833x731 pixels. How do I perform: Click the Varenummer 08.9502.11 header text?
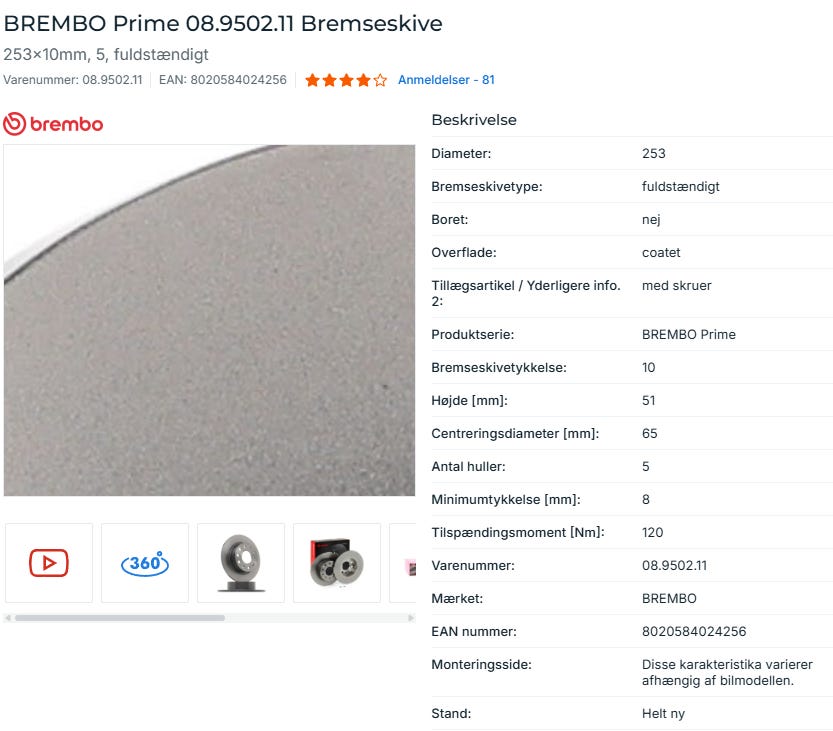(73, 80)
